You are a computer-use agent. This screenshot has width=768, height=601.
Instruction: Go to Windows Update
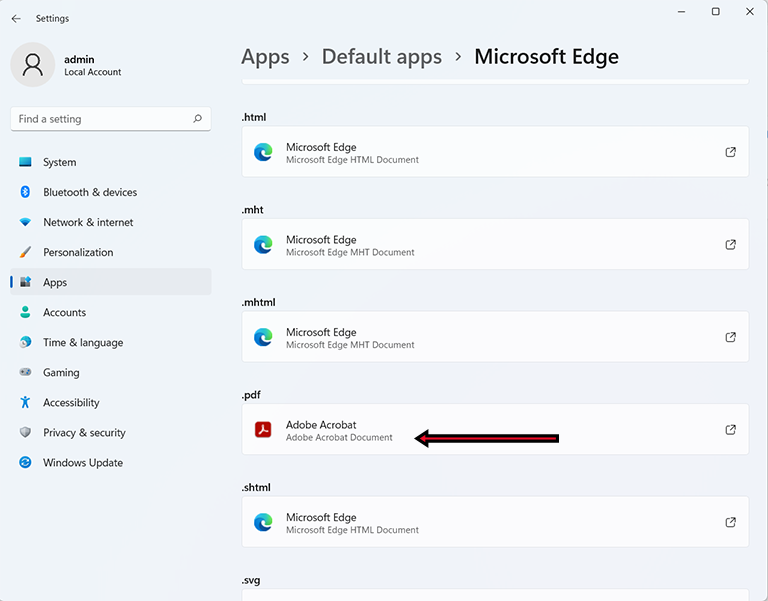(111, 462)
